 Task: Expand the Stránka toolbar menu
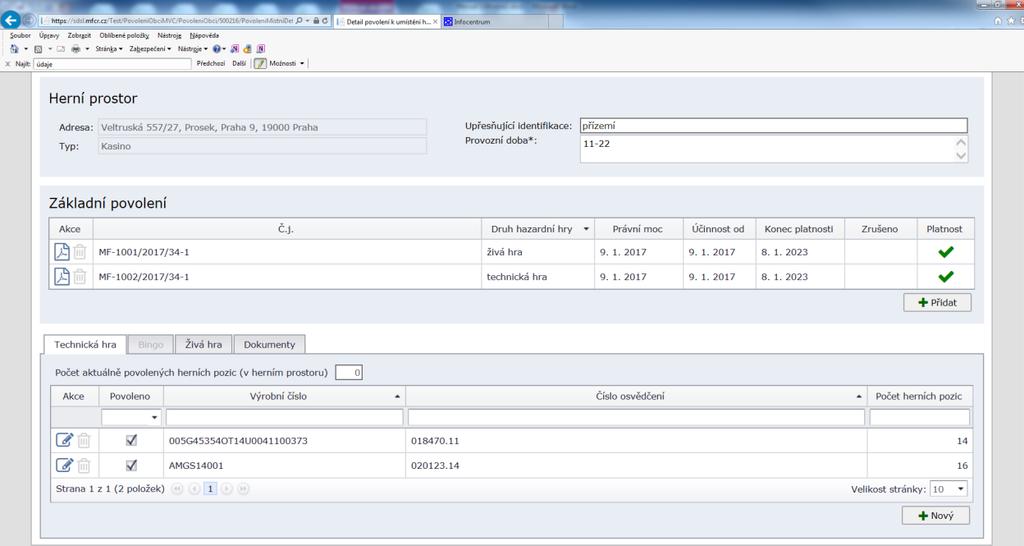click(109, 49)
